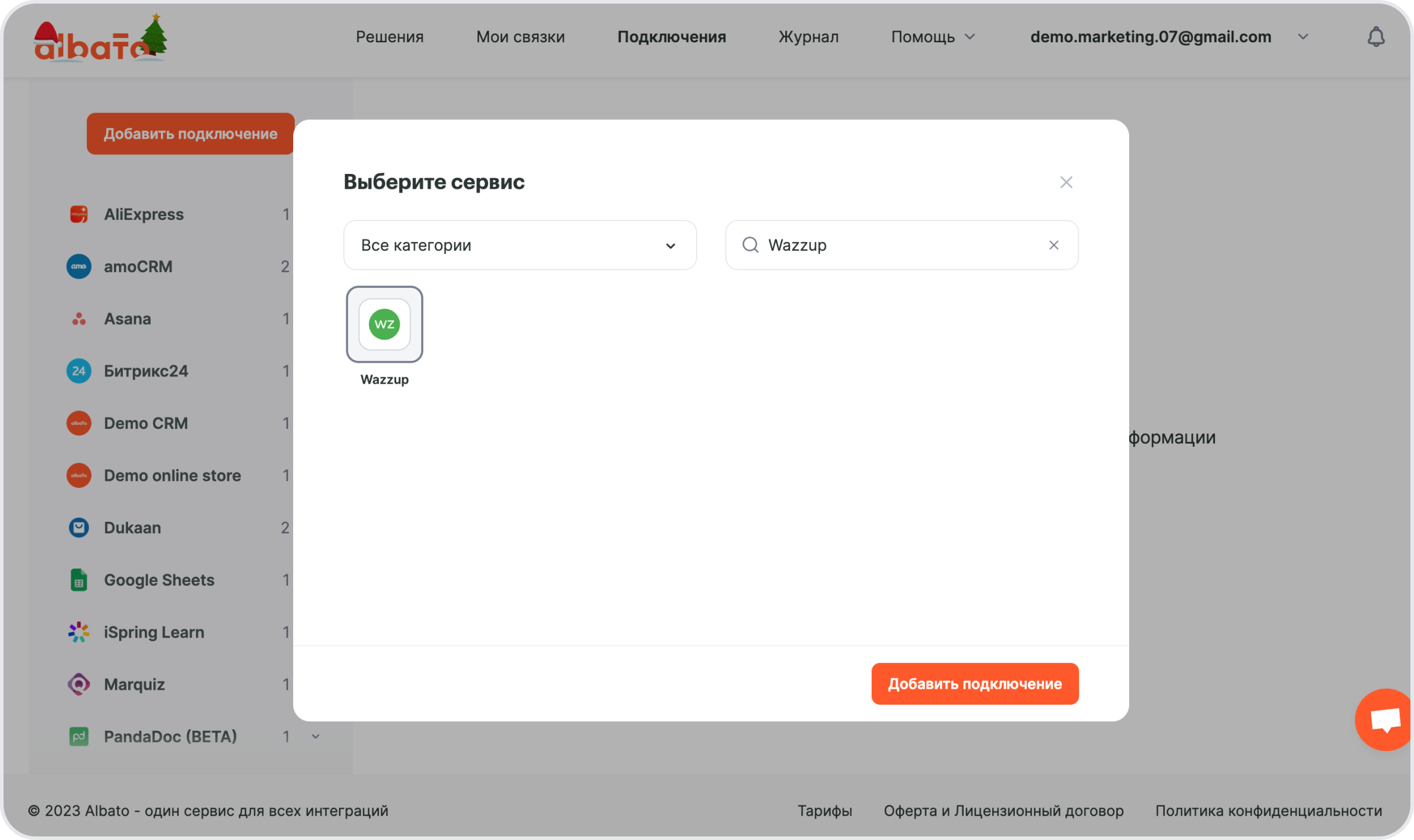Select PandaDoc (BETA) connection label
The height and width of the screenshot is (840, 1414).
pos(170,736)
